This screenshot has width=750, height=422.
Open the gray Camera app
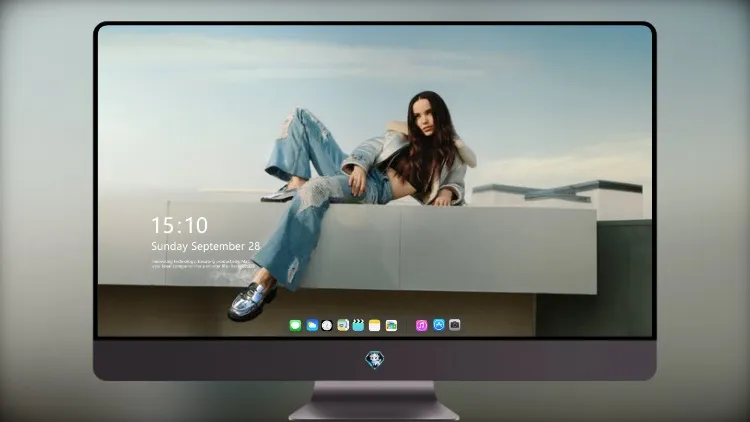[455, 325]
